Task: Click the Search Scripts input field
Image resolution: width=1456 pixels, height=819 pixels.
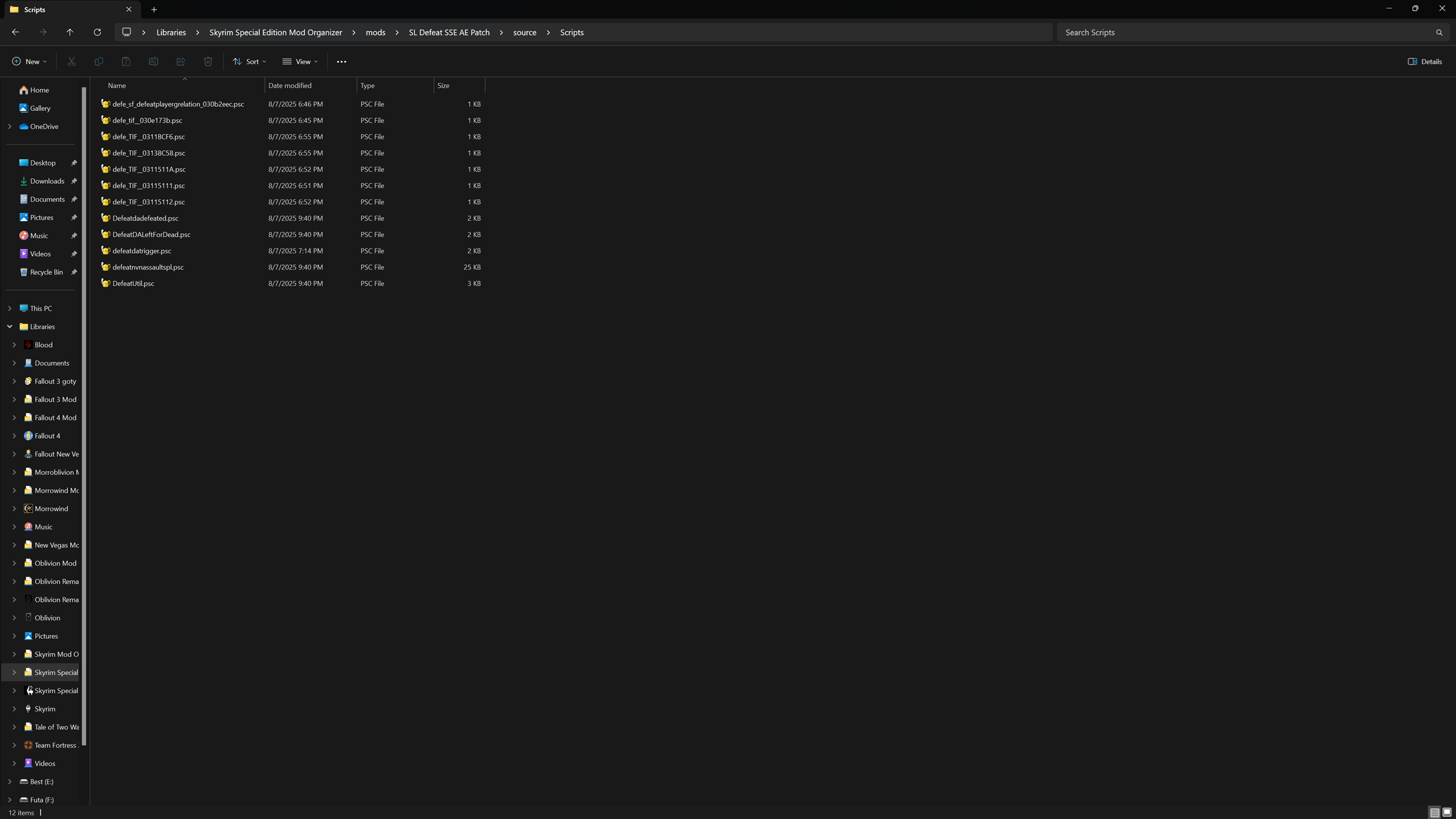Action: (1246, 32)
